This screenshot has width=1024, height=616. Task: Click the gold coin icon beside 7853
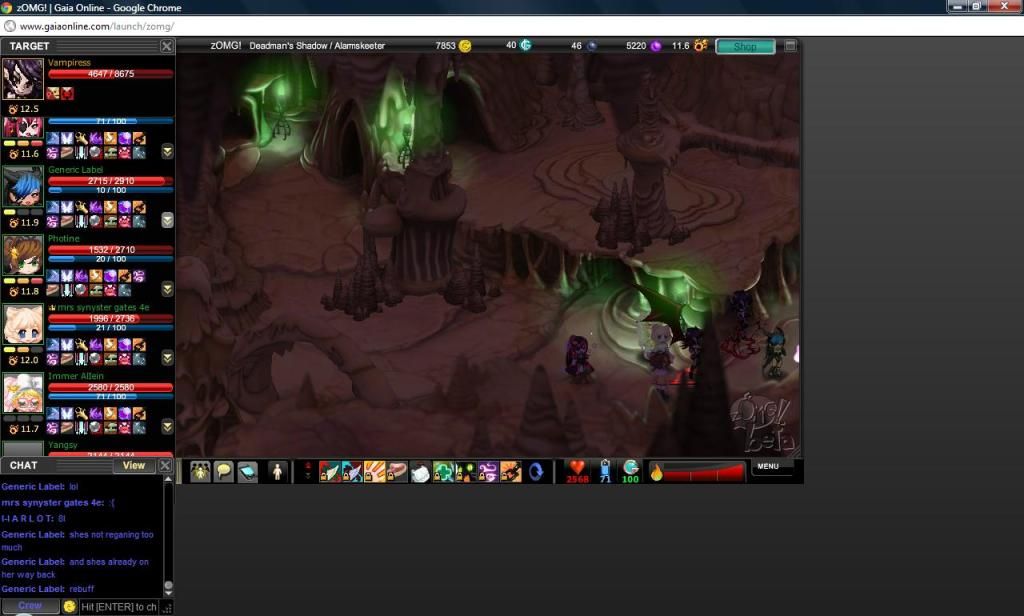465,46
